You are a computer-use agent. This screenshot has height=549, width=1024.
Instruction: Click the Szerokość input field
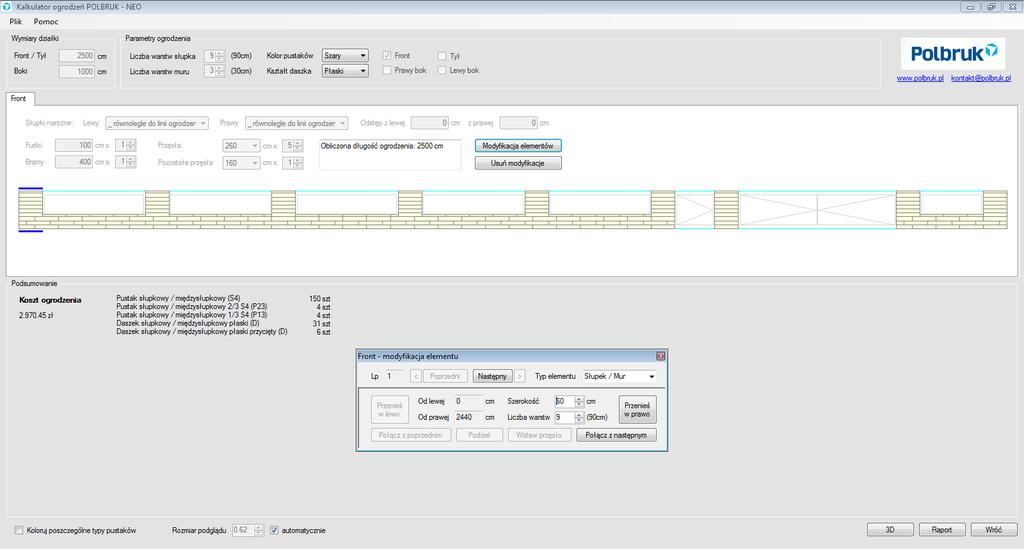pos(564,401)
